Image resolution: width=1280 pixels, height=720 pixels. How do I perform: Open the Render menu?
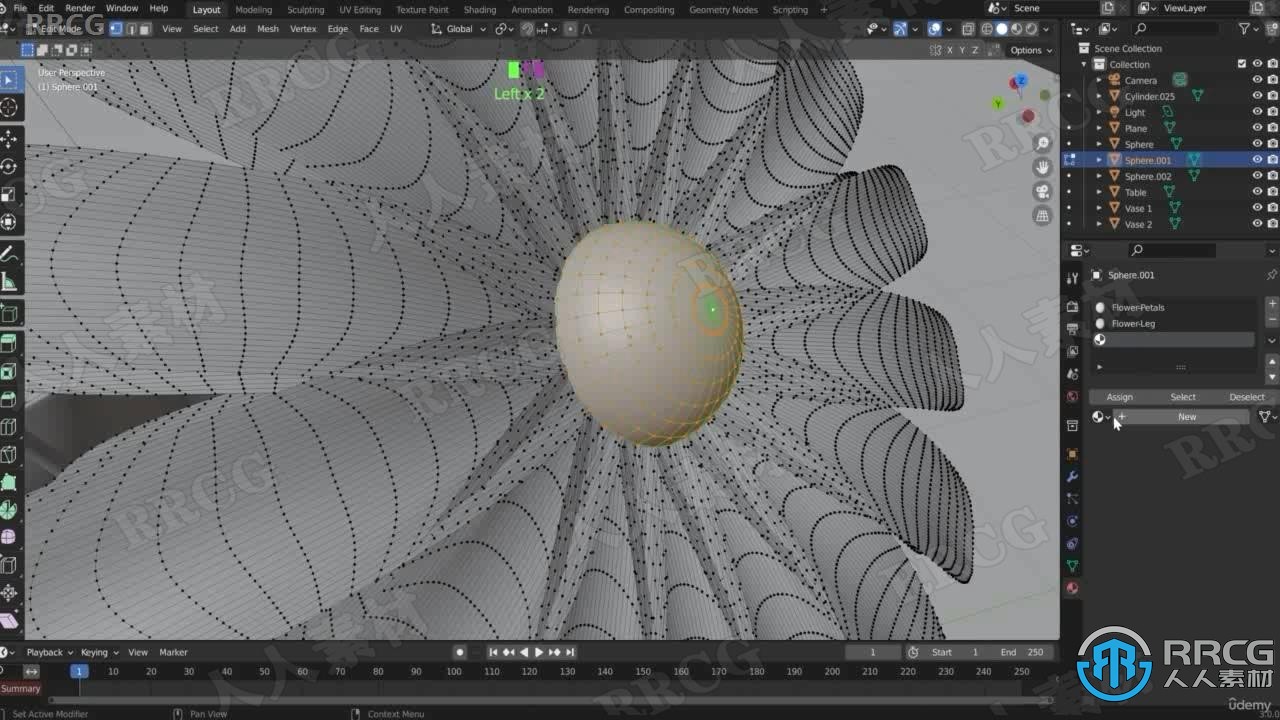[x=80, y=8]
